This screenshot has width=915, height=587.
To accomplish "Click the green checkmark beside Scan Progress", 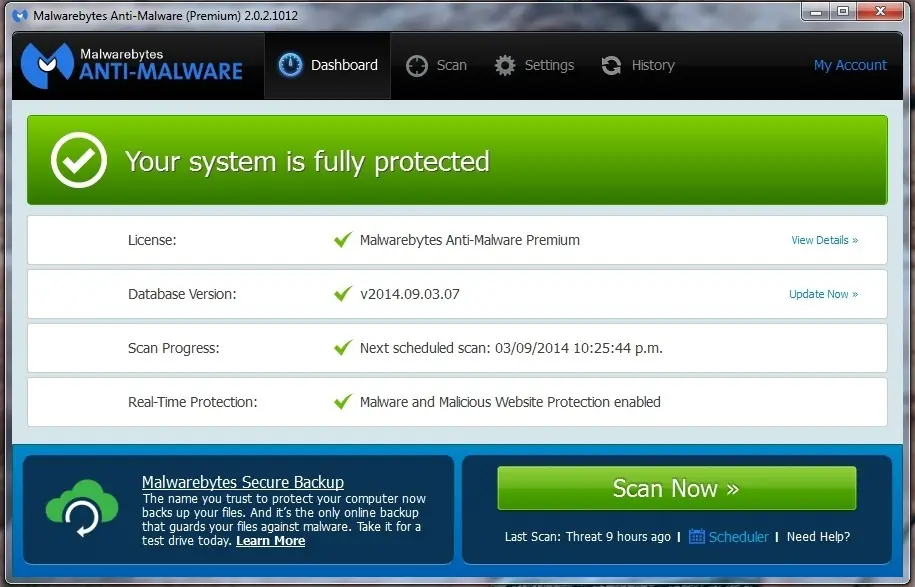I will tap(343, 348).
